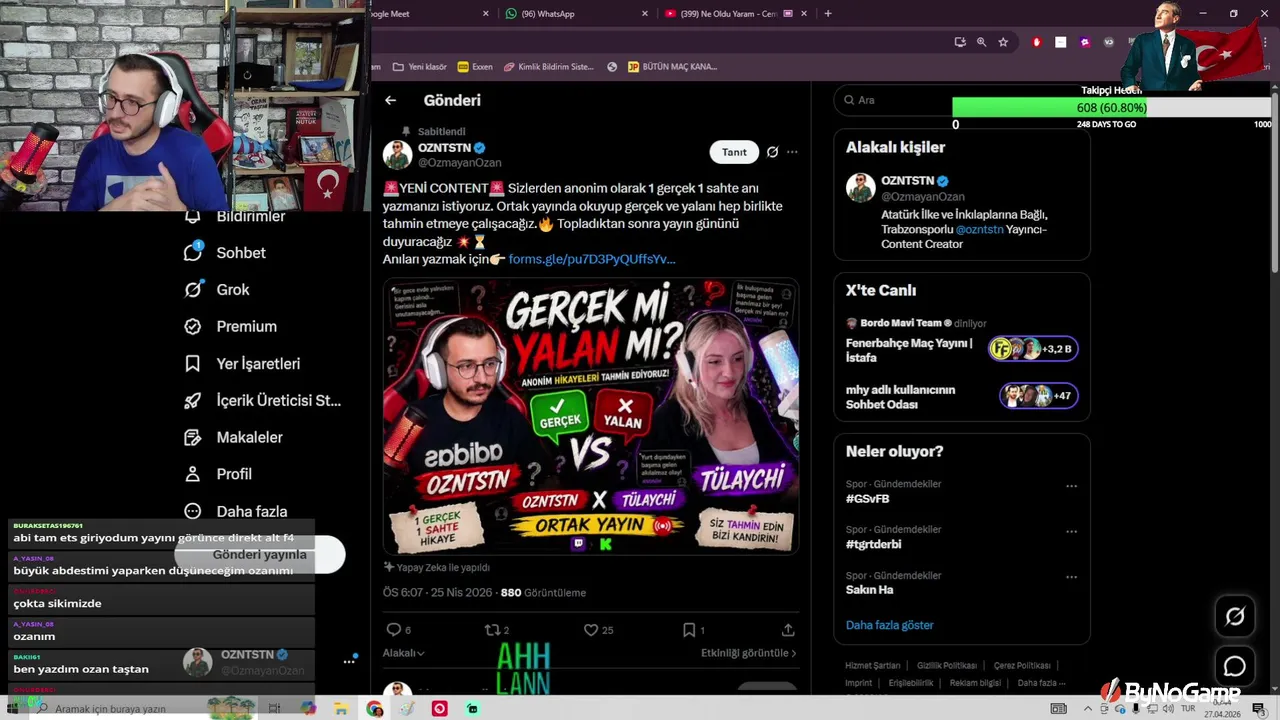Screen dimensions: 1280x720
Task: Open Premium in the sidebar
Action: pyautogui.click(x=230, y=326)
